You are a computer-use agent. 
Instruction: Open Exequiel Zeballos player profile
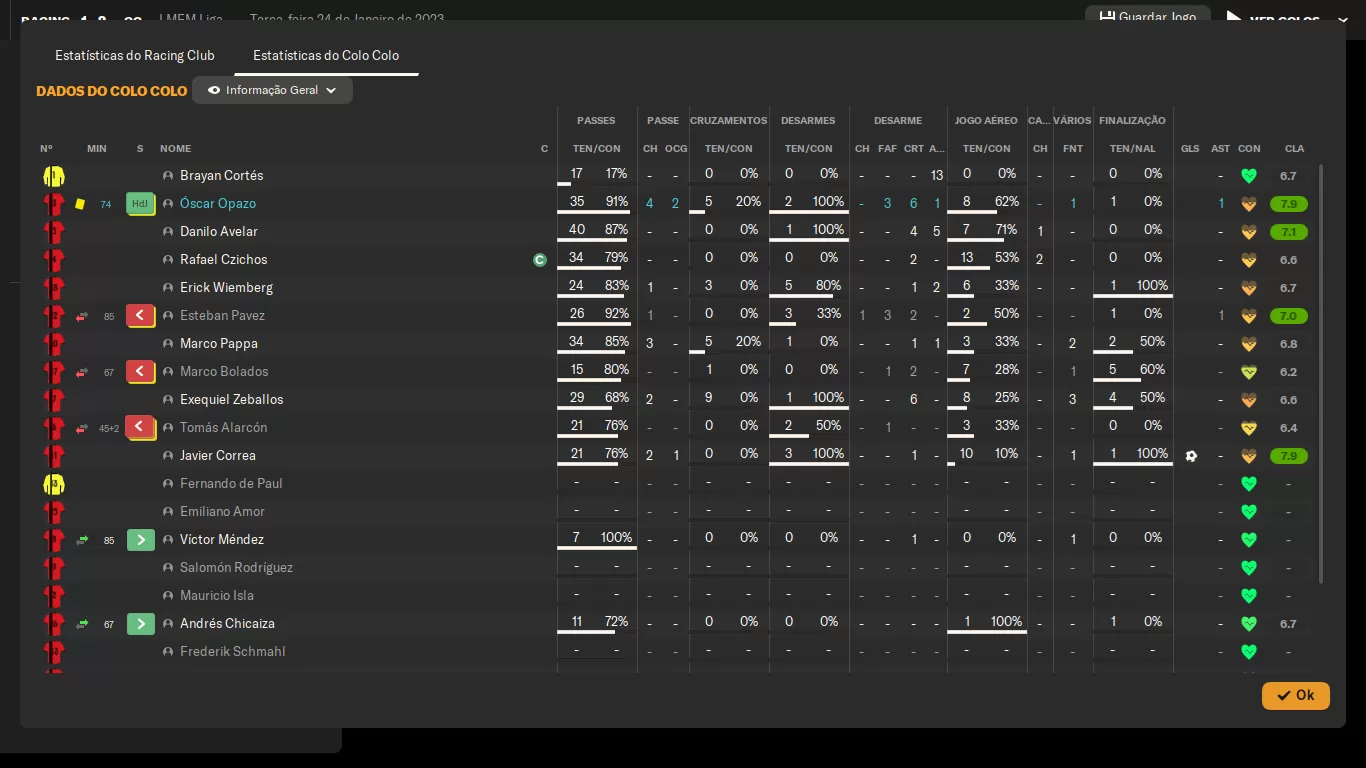tap(232, 400)
